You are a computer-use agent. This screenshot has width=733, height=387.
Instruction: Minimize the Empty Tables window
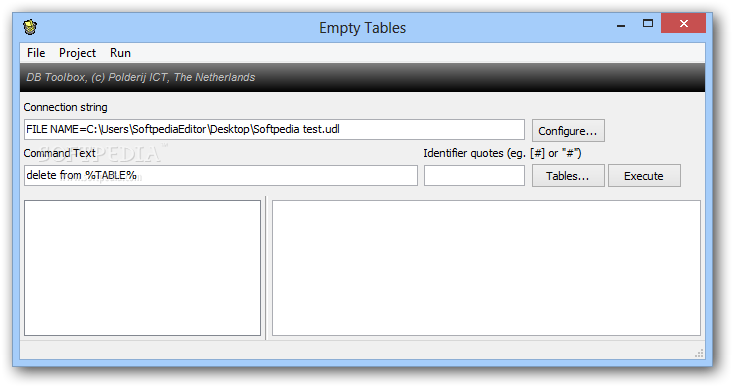click(x=621, y=25)
